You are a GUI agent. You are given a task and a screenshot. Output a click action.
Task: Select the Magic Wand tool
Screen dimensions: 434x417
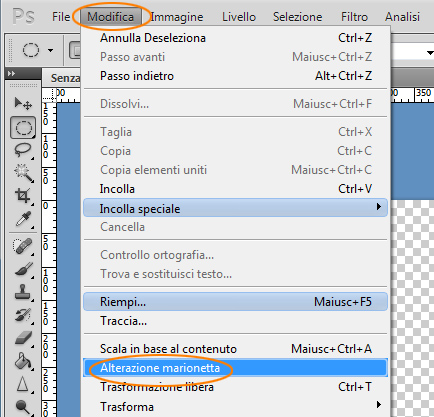point(23,172)
